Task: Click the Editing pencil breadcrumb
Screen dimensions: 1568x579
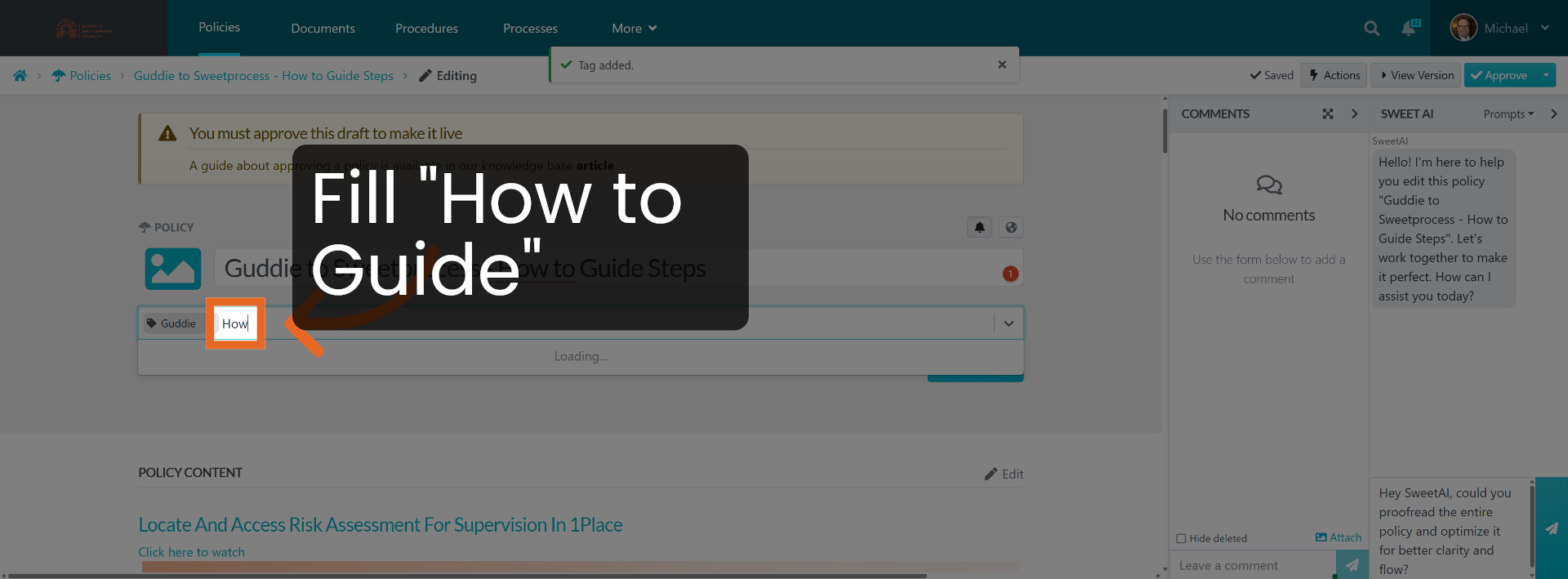Action: pos(448,75)
